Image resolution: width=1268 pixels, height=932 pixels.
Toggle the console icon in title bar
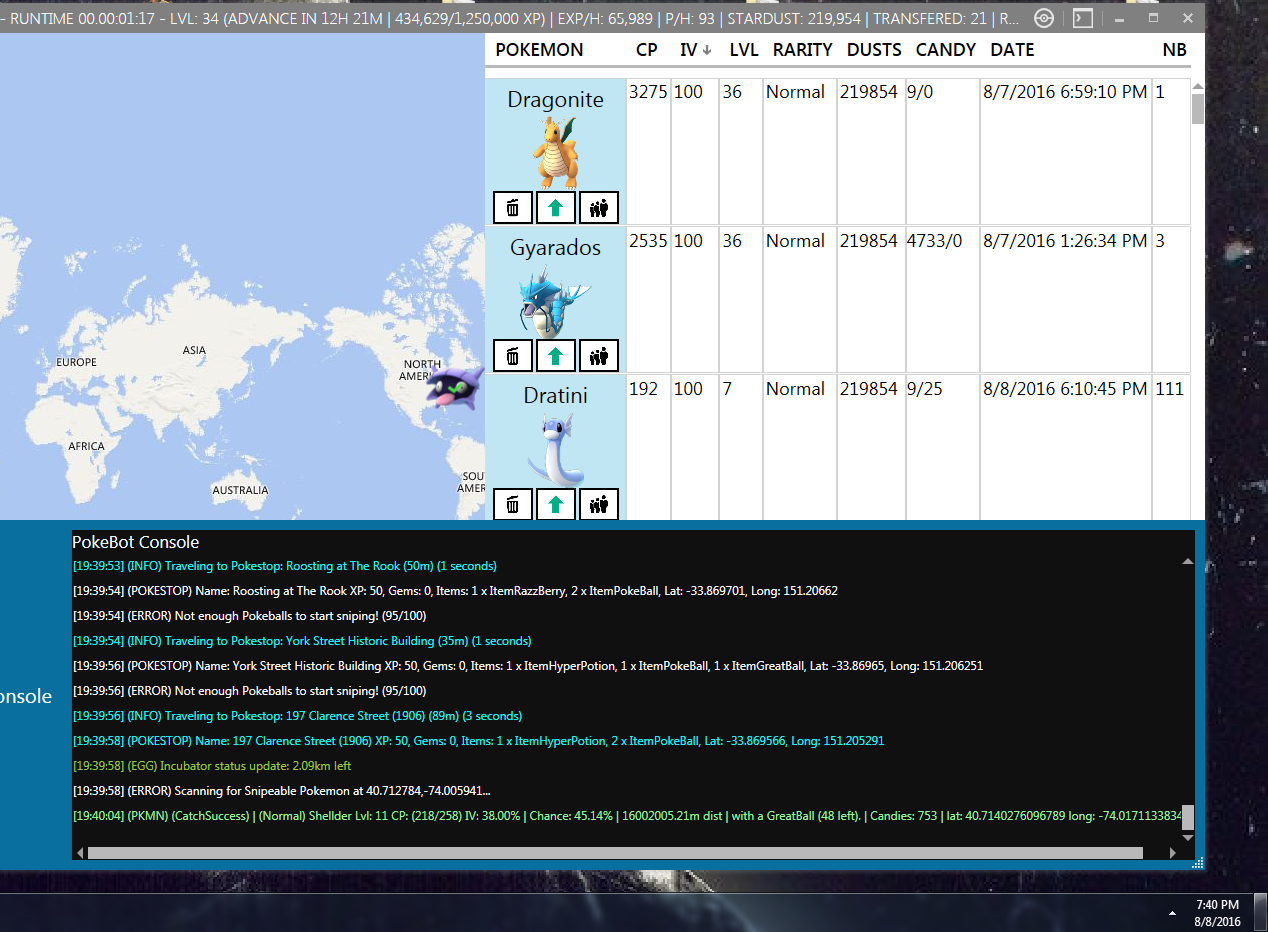pos(1082,17)
